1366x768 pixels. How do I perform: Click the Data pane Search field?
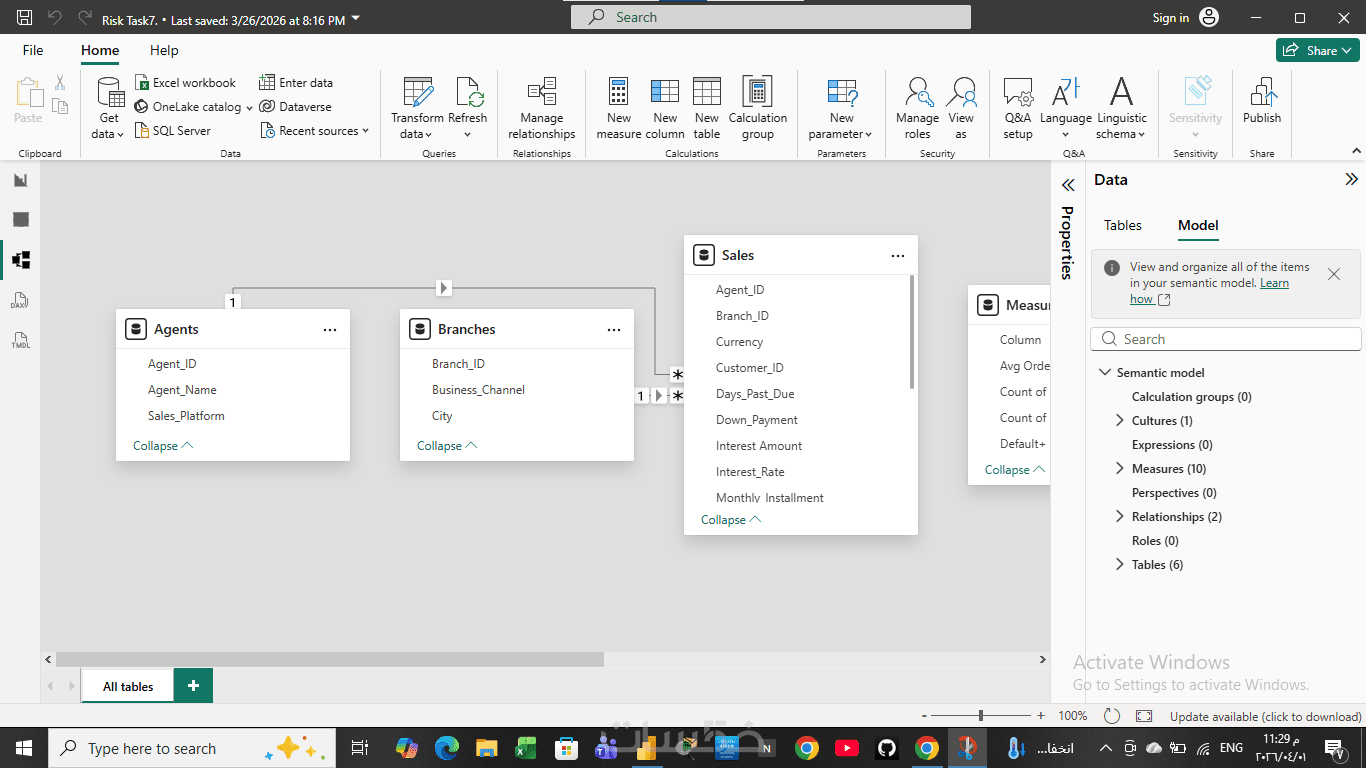coord(1226,339)
